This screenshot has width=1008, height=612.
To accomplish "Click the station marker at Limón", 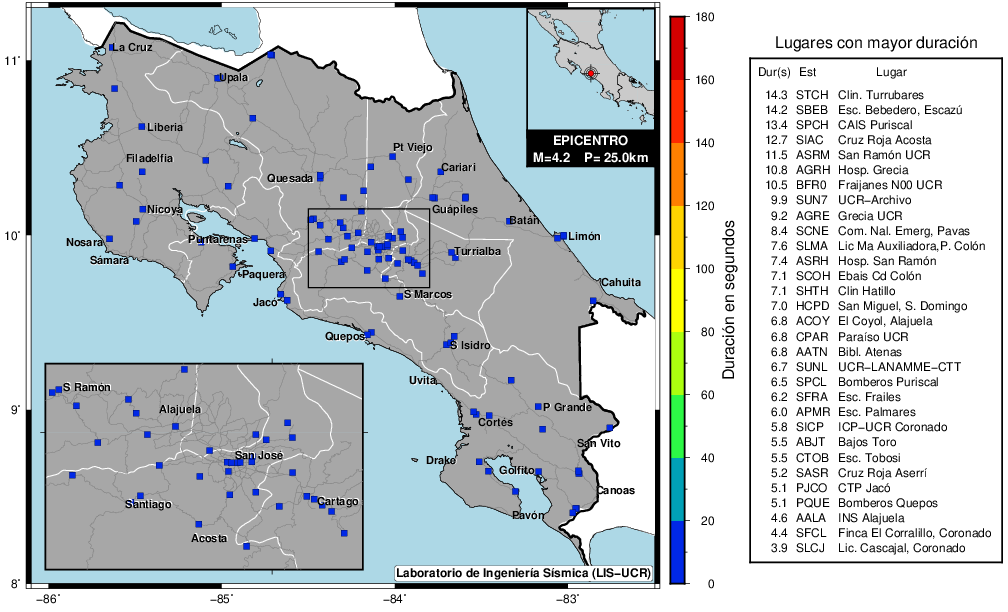I will [x=563, y=236].
